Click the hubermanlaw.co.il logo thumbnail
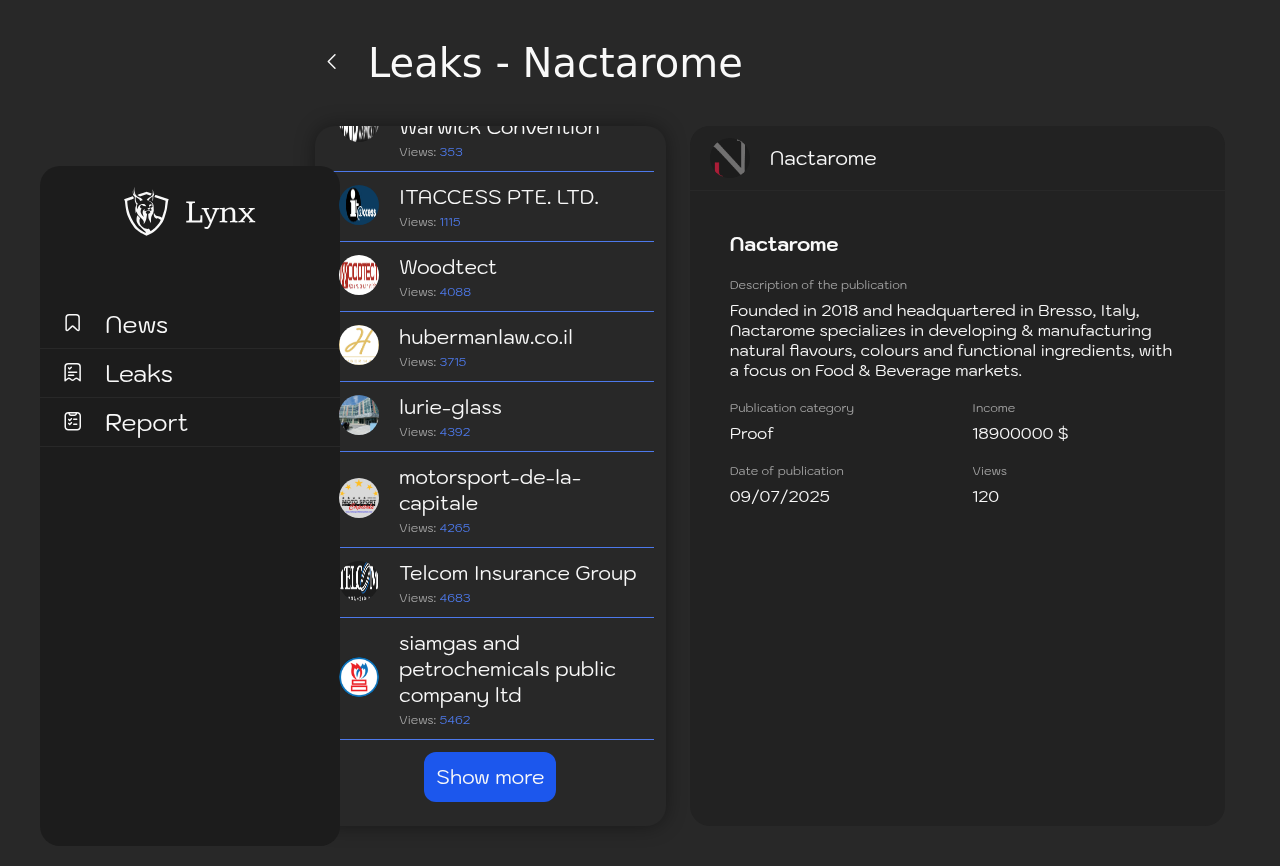 coord(359,345)
